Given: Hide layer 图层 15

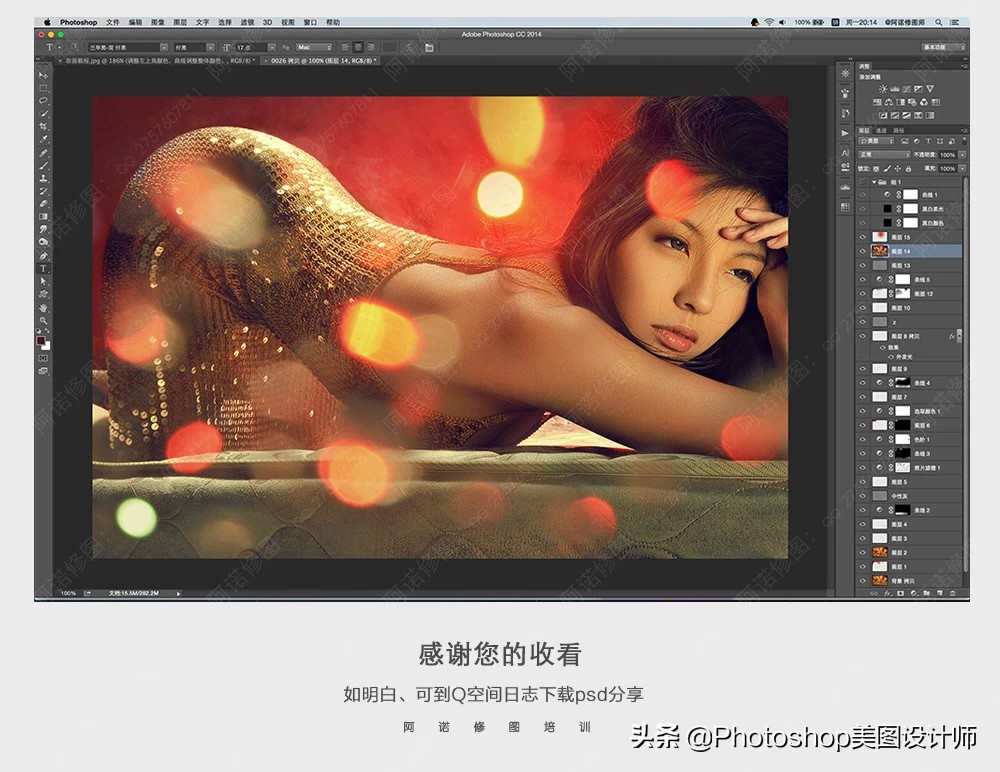Looking at the screenshot, I should 863,237.
